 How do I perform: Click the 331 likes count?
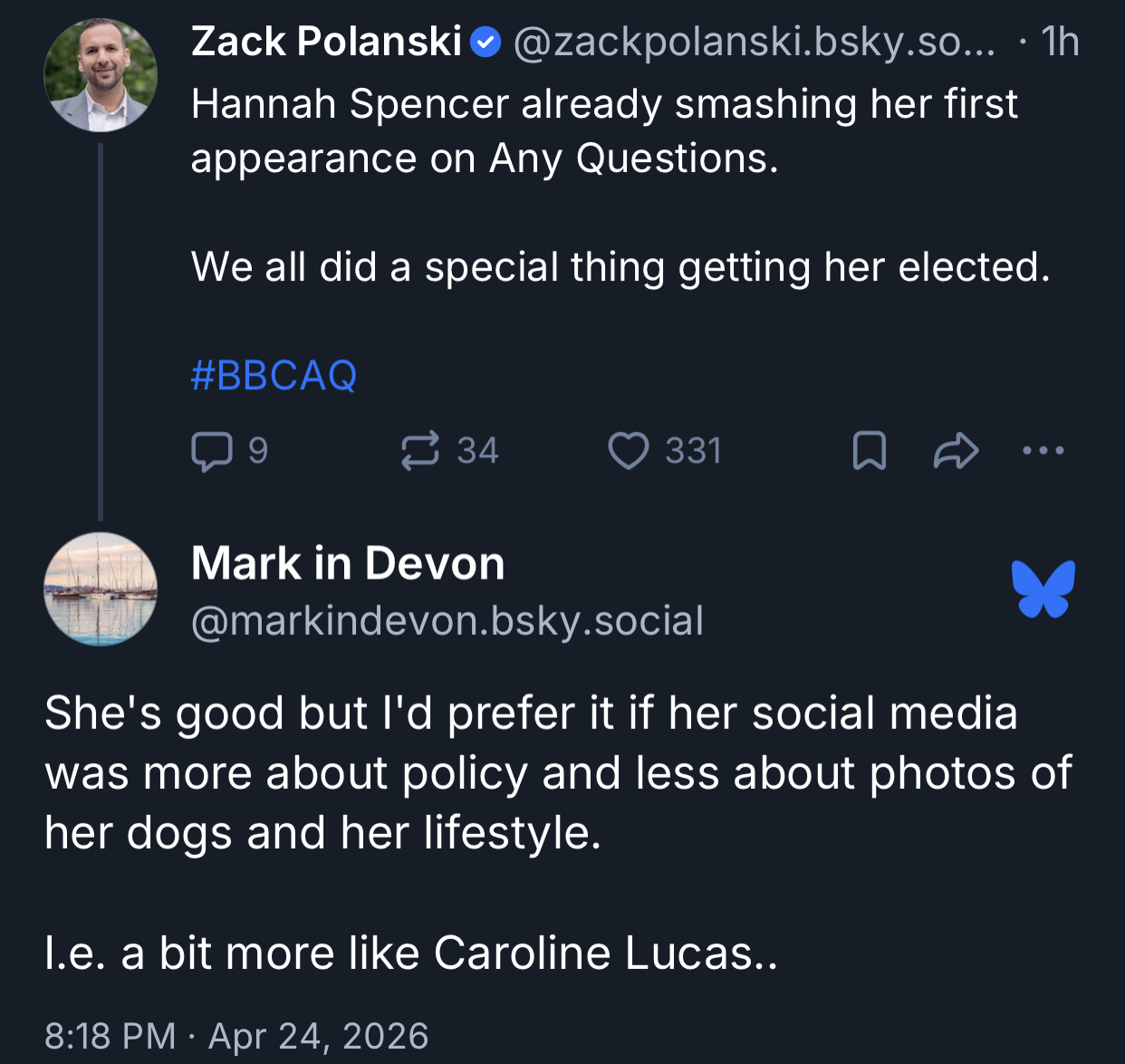693,451
